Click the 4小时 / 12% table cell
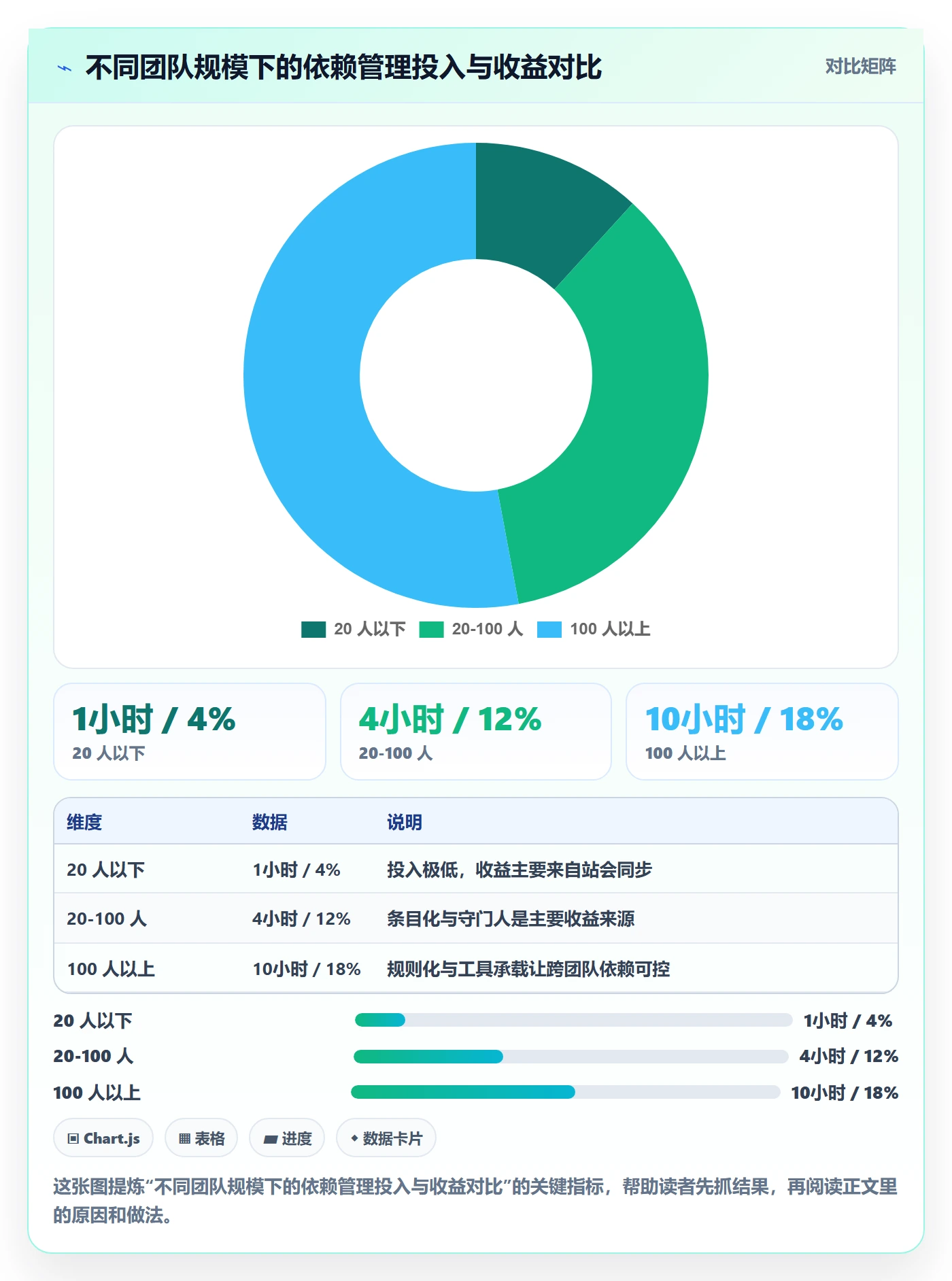952x1281 pixels. click(301, 919)
